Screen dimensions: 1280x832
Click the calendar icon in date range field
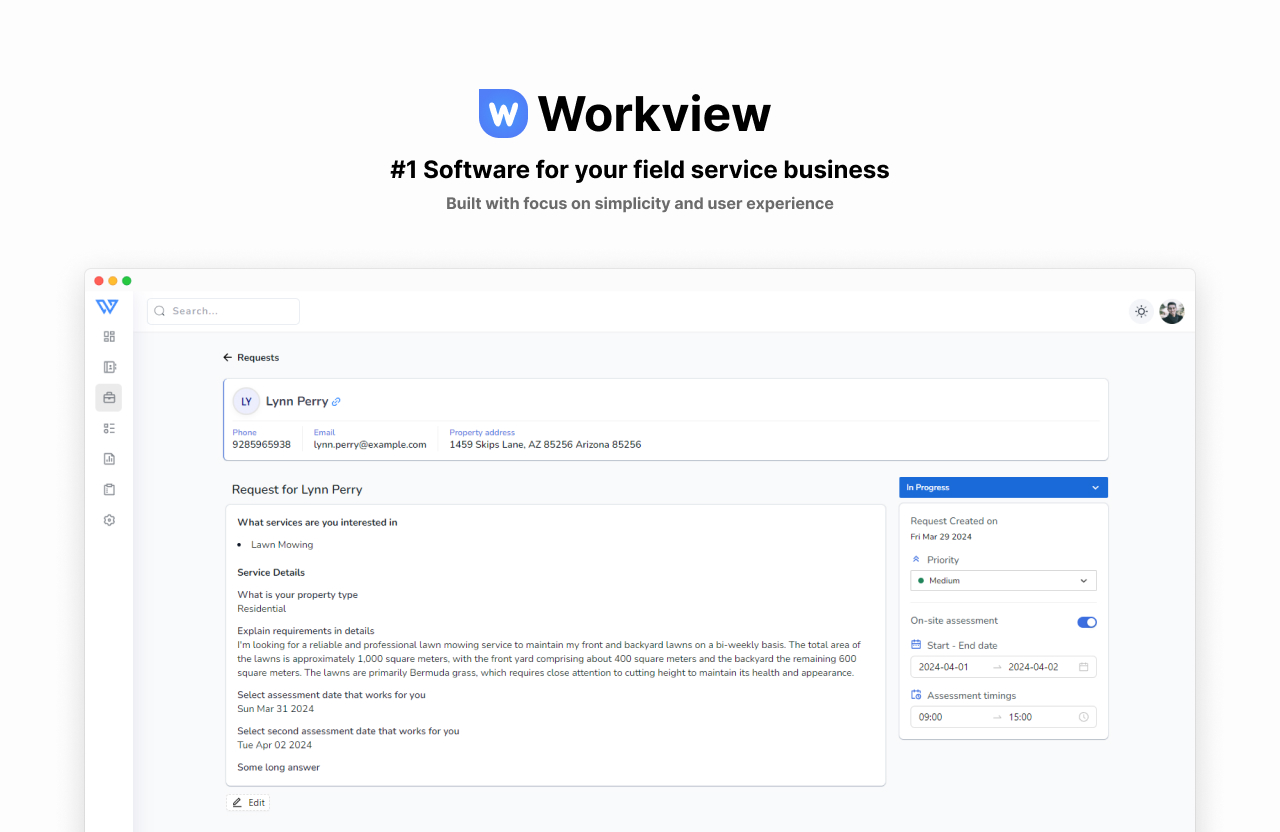[1083, 667]
